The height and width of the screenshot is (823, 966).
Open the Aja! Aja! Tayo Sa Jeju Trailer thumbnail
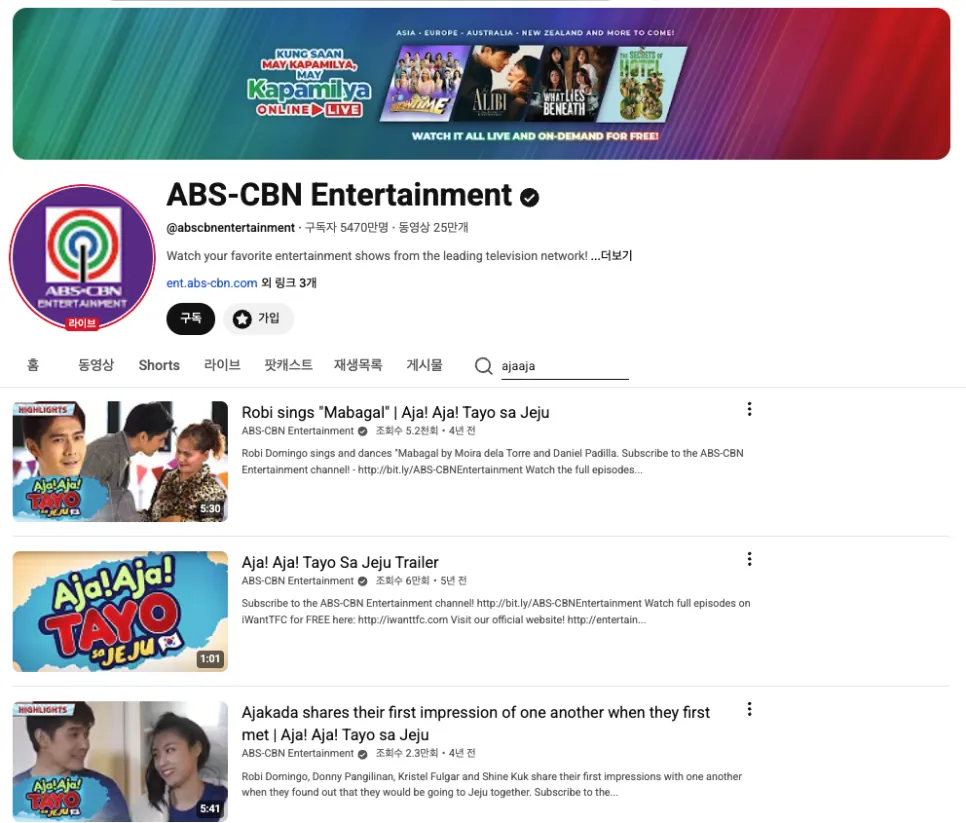(x=120, y=611)
